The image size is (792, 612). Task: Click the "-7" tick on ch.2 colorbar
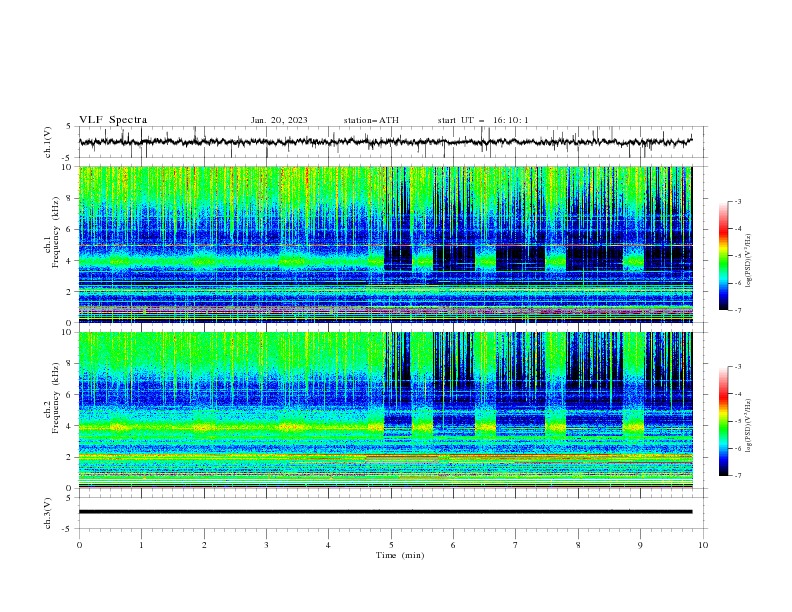tap(737, 475)
